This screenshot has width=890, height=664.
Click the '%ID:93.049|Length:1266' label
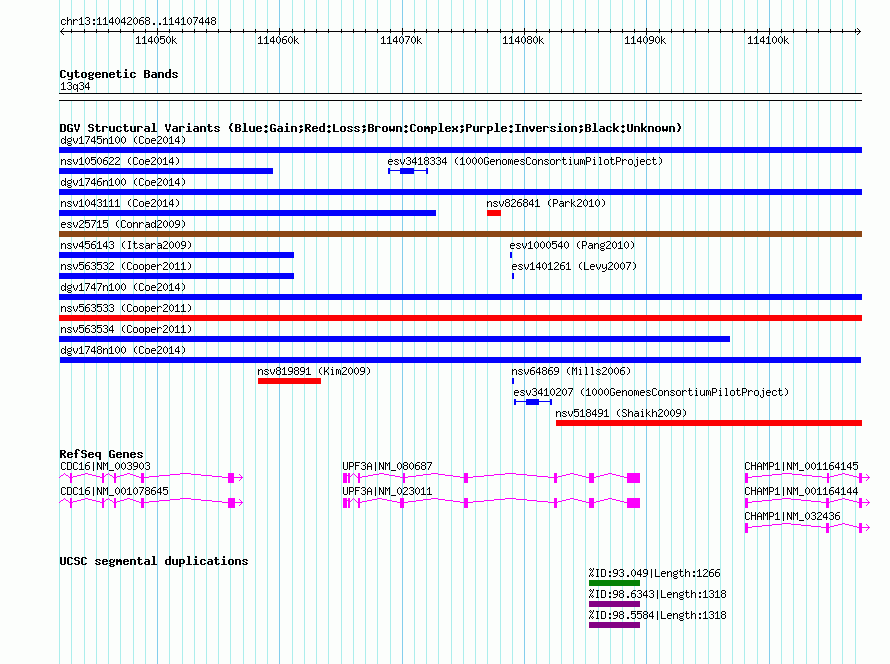(654, 573)
